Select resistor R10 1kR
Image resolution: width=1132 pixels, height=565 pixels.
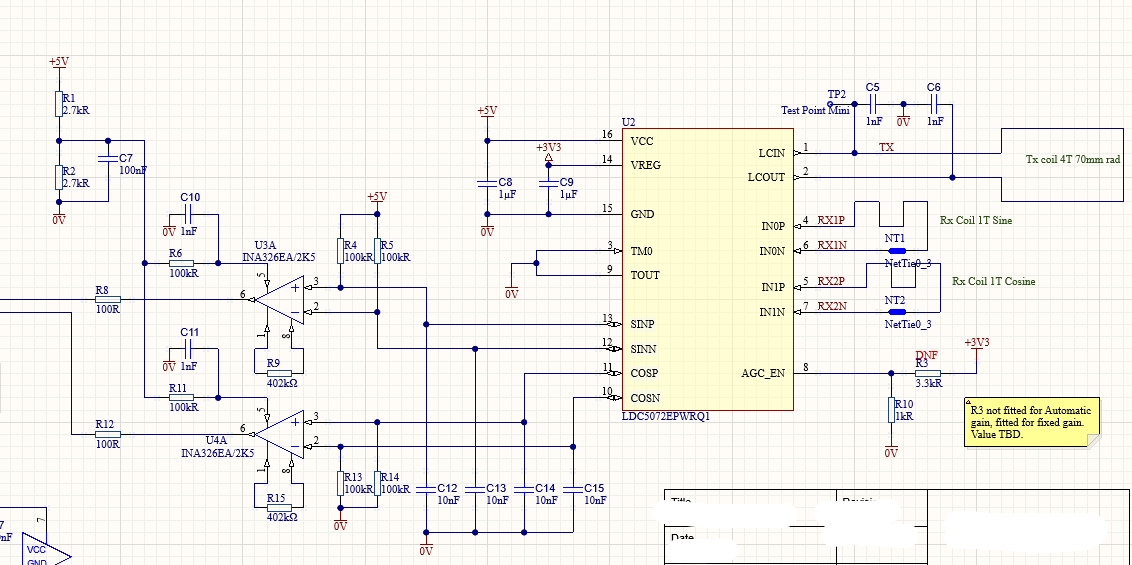click(891, 410)
